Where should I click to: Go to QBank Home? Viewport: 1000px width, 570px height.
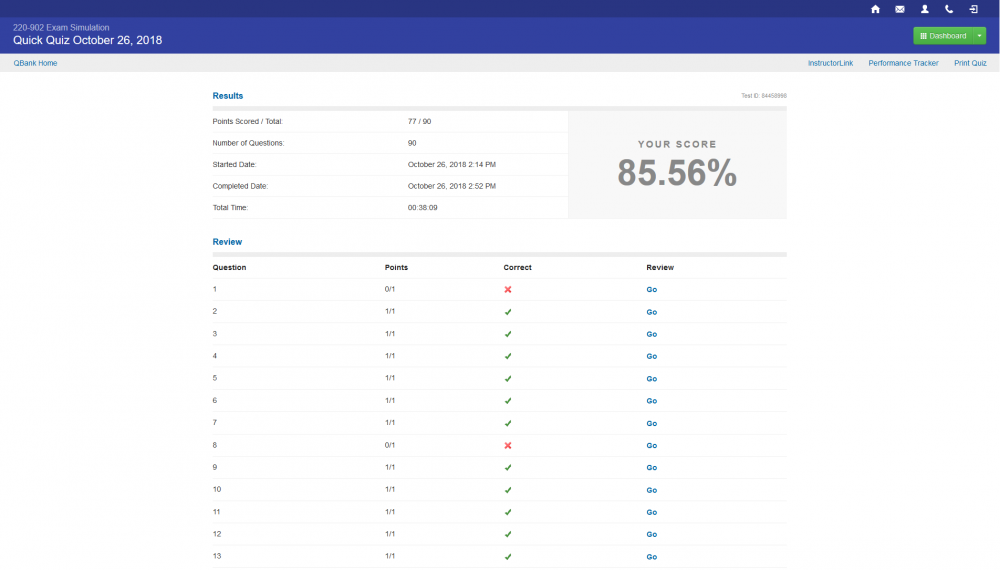point(35,63)
